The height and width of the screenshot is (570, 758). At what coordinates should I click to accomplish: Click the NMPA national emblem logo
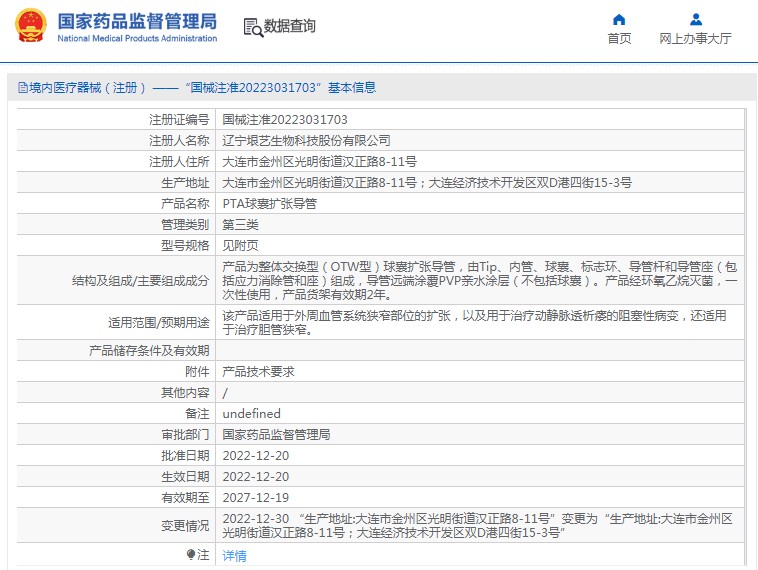point(31,27)
